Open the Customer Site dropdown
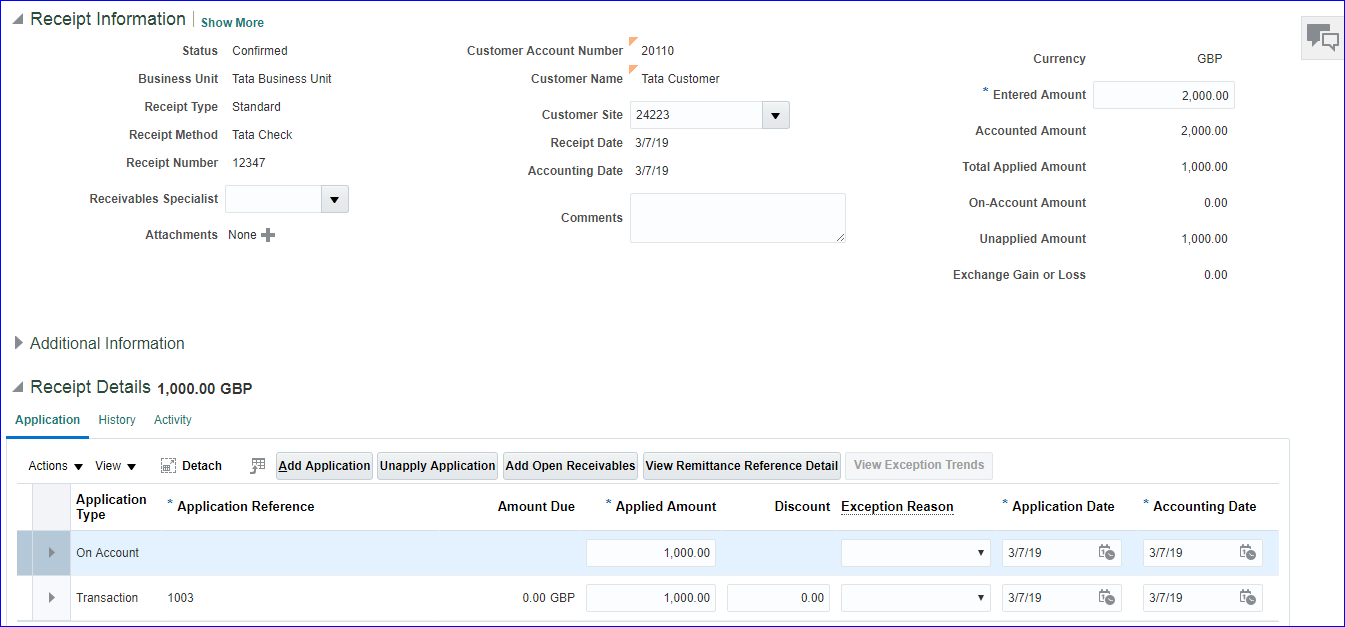1345x627 pixels. pos(776,115)
